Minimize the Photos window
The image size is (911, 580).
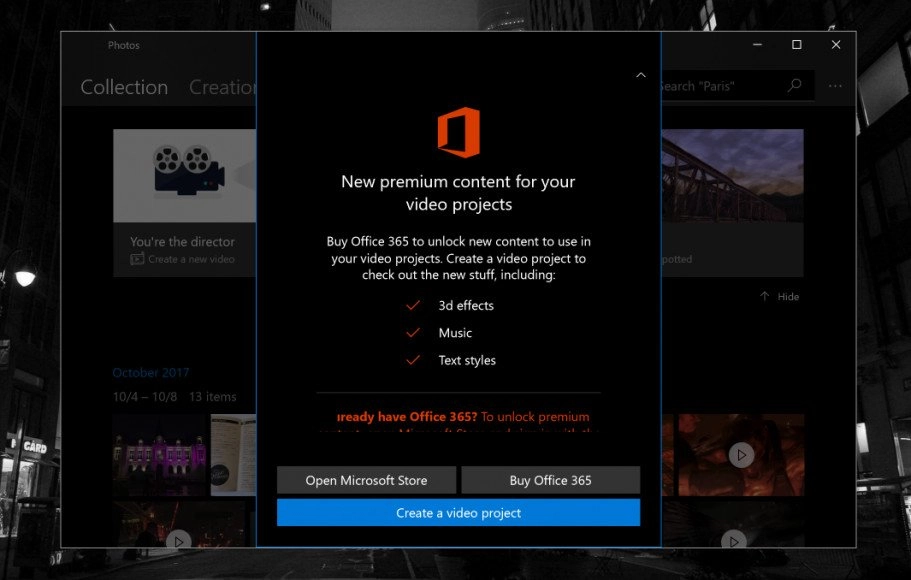point(757,45)
